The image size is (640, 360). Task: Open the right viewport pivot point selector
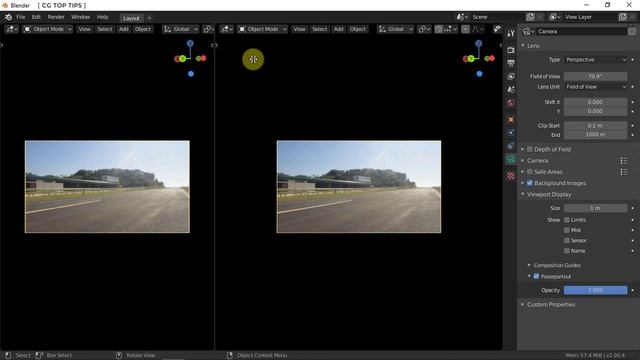coord(424,29)
